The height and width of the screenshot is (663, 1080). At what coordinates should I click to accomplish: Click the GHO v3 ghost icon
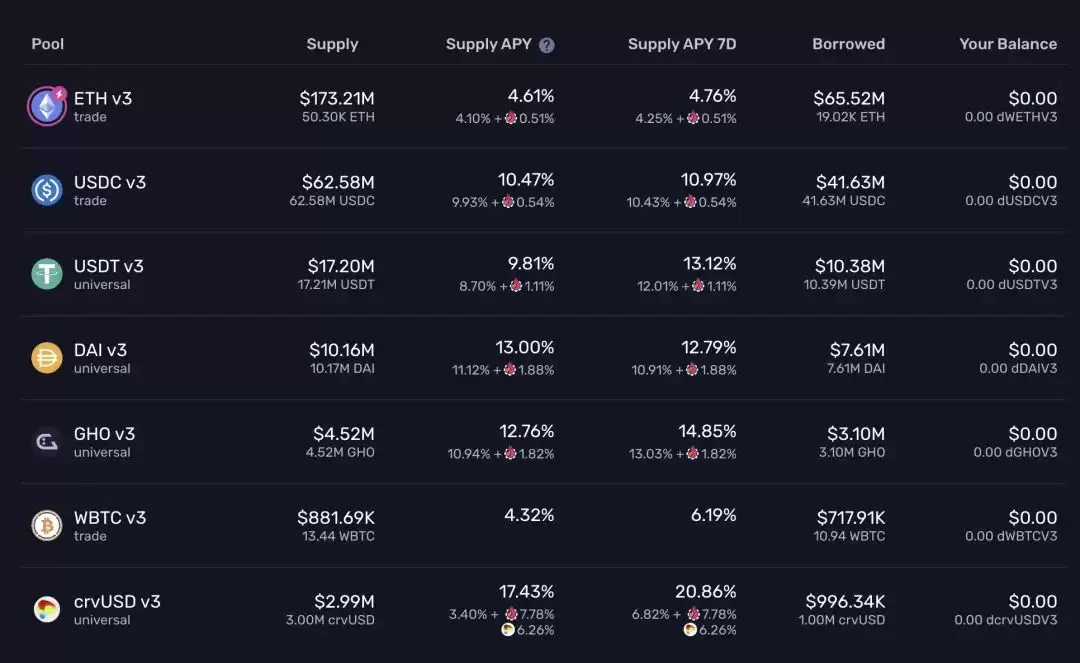[x=46, y=442]
